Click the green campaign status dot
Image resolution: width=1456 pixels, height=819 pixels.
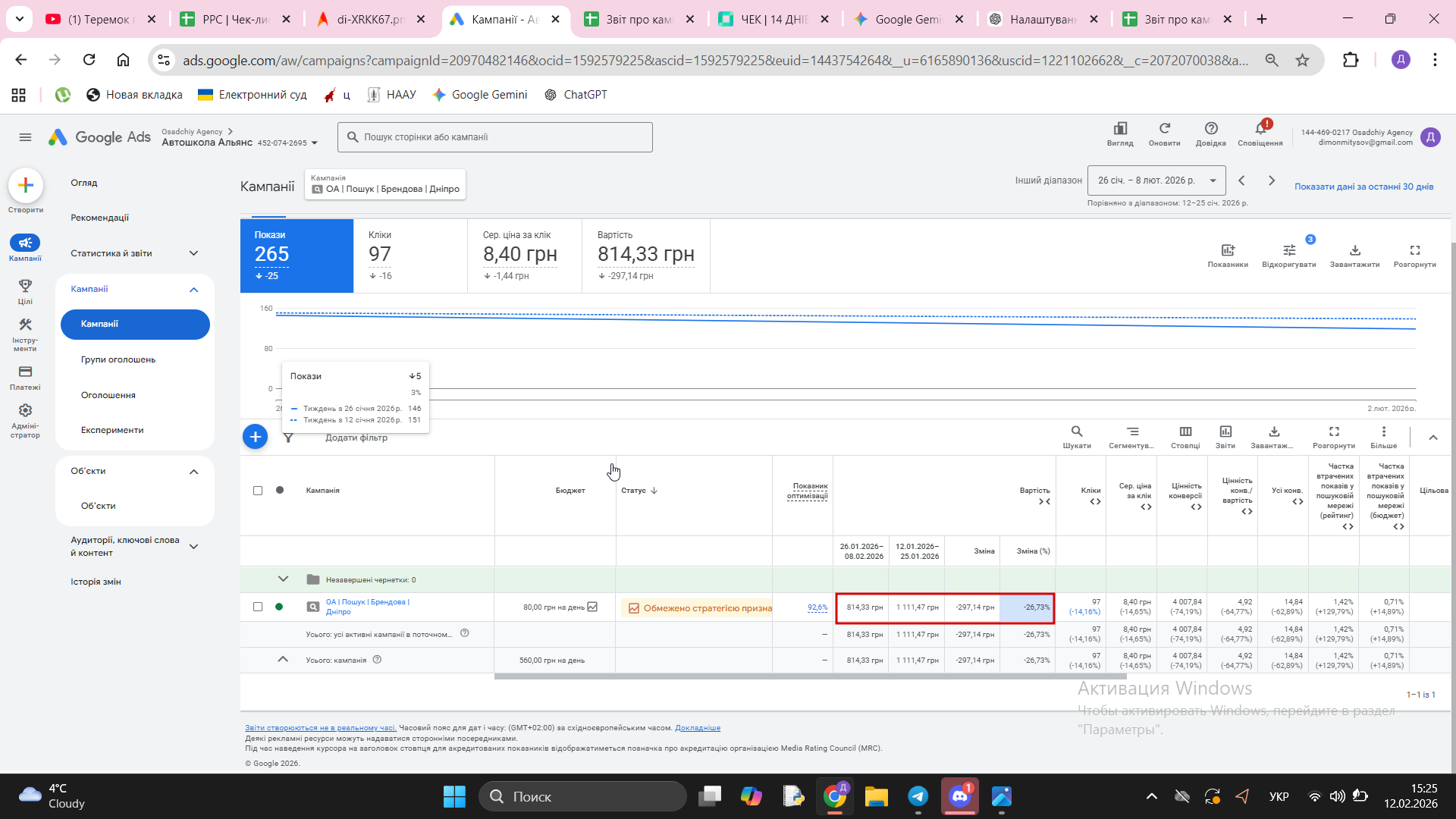point(279,607)
